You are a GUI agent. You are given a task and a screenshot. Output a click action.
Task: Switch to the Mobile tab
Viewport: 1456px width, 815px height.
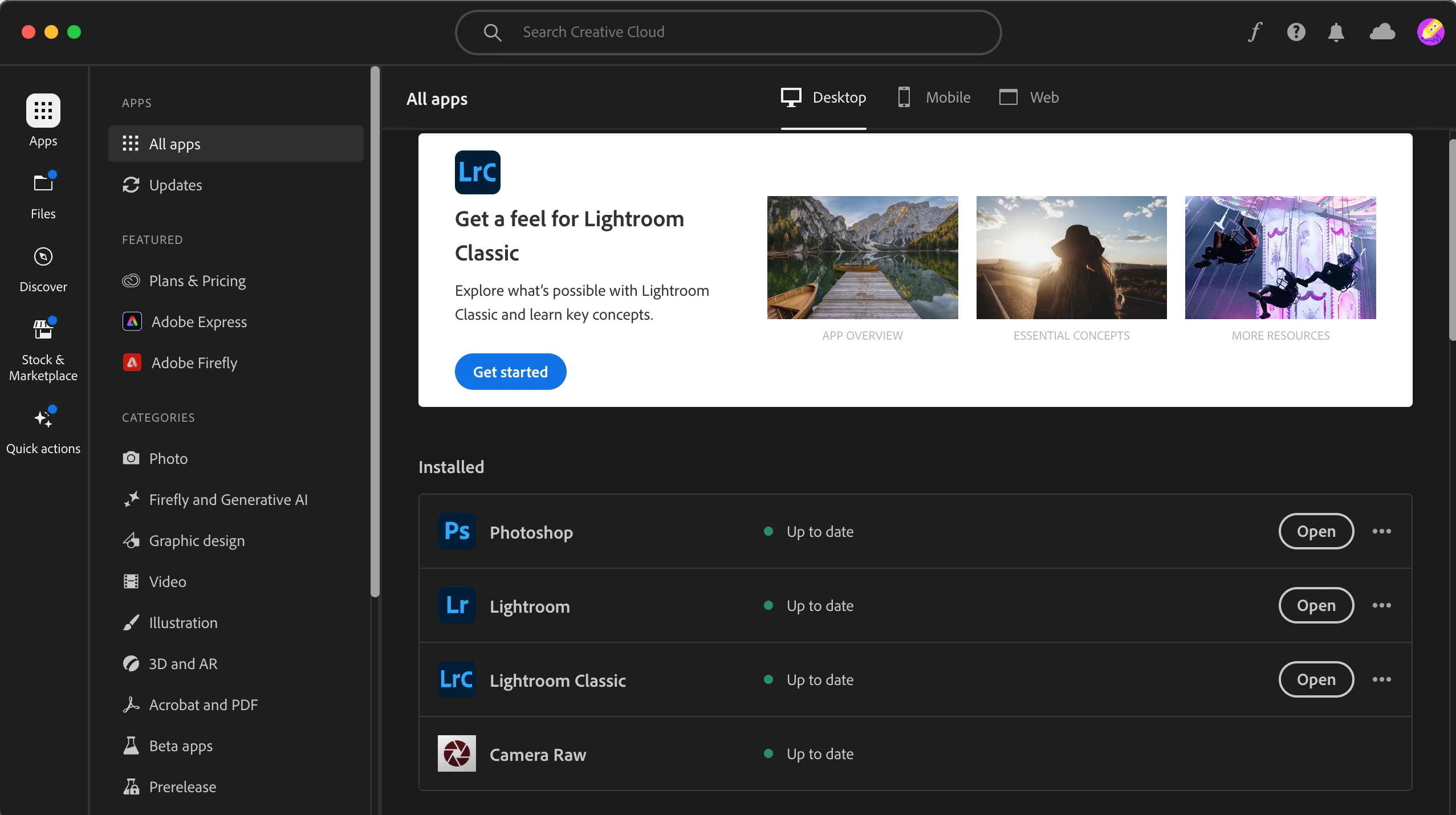click(933, 97)
